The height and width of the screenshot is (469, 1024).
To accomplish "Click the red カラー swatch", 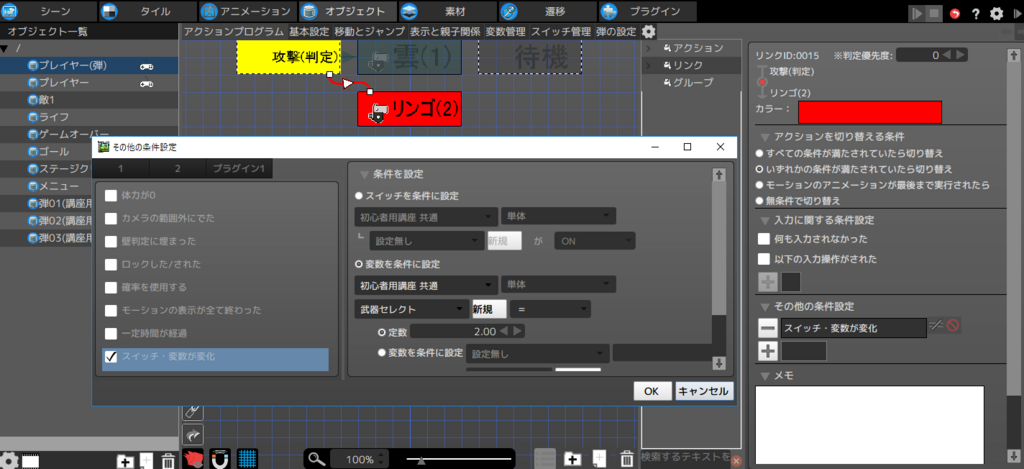I will 870,112.
